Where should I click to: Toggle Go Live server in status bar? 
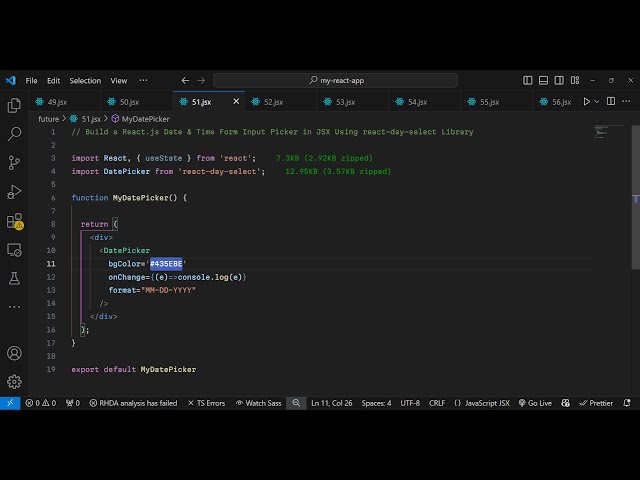[x=535, y=403]
